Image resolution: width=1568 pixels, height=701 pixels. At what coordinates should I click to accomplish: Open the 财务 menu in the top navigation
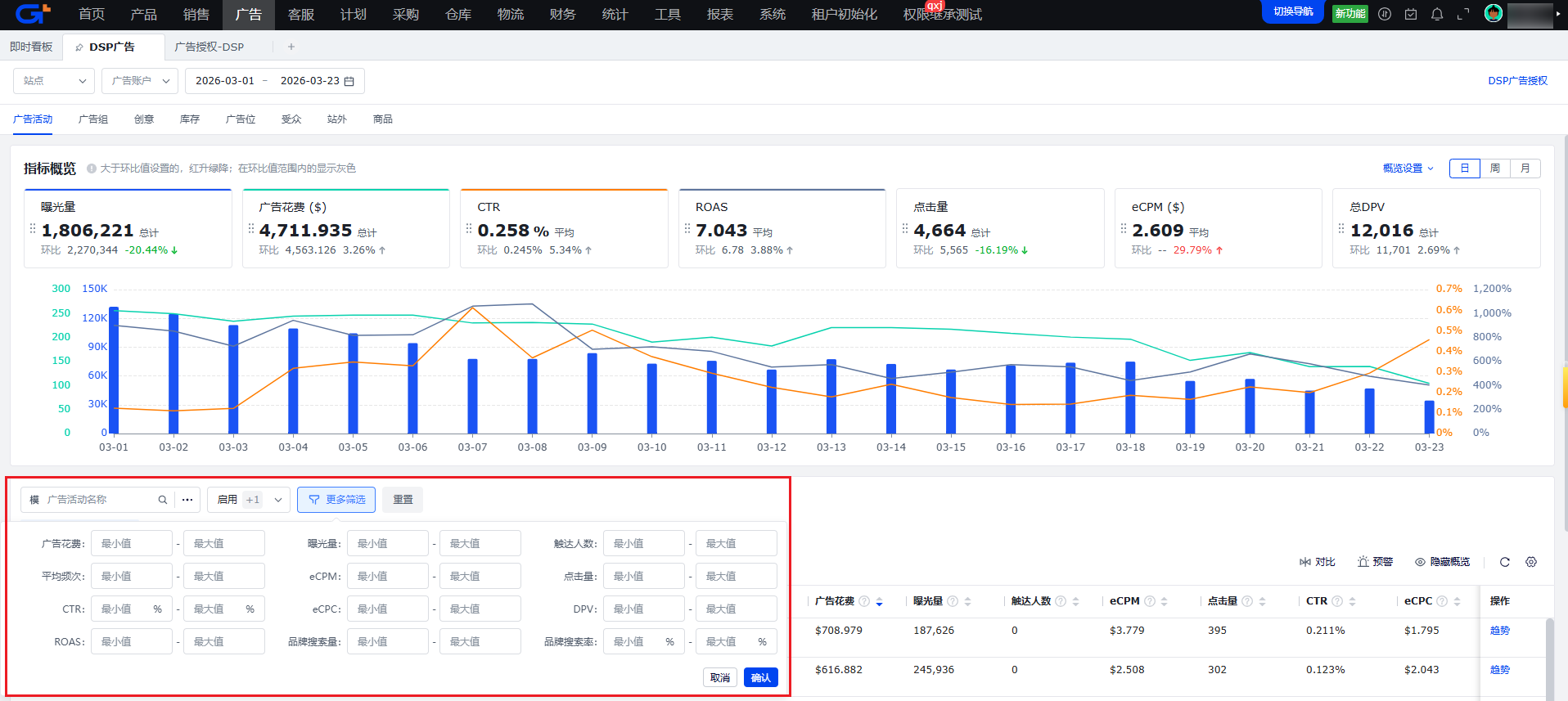coord(562,15)
